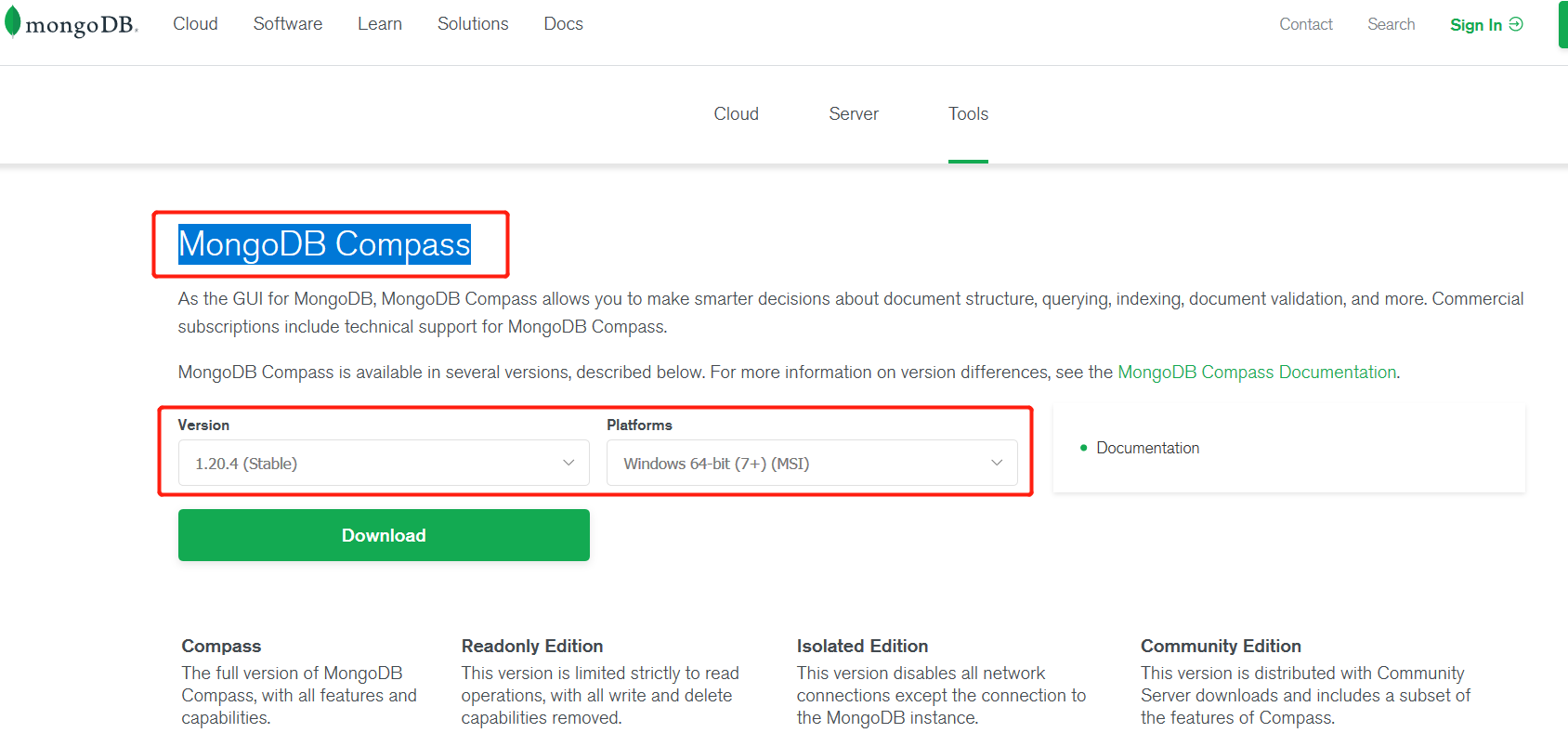
Task: Open the Learn navigation menu
Action: (380, 24)
